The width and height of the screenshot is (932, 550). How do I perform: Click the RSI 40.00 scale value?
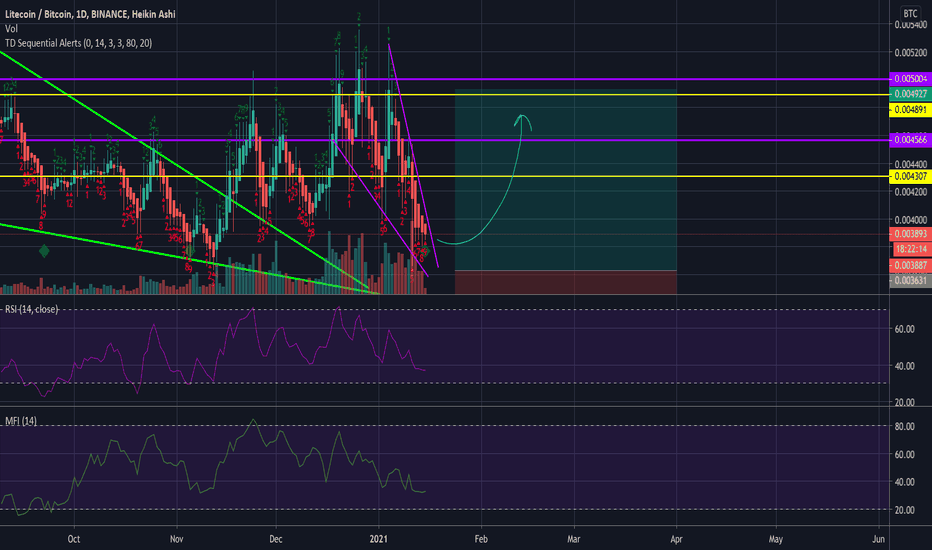pyautogui.click(x=905, y=366)
